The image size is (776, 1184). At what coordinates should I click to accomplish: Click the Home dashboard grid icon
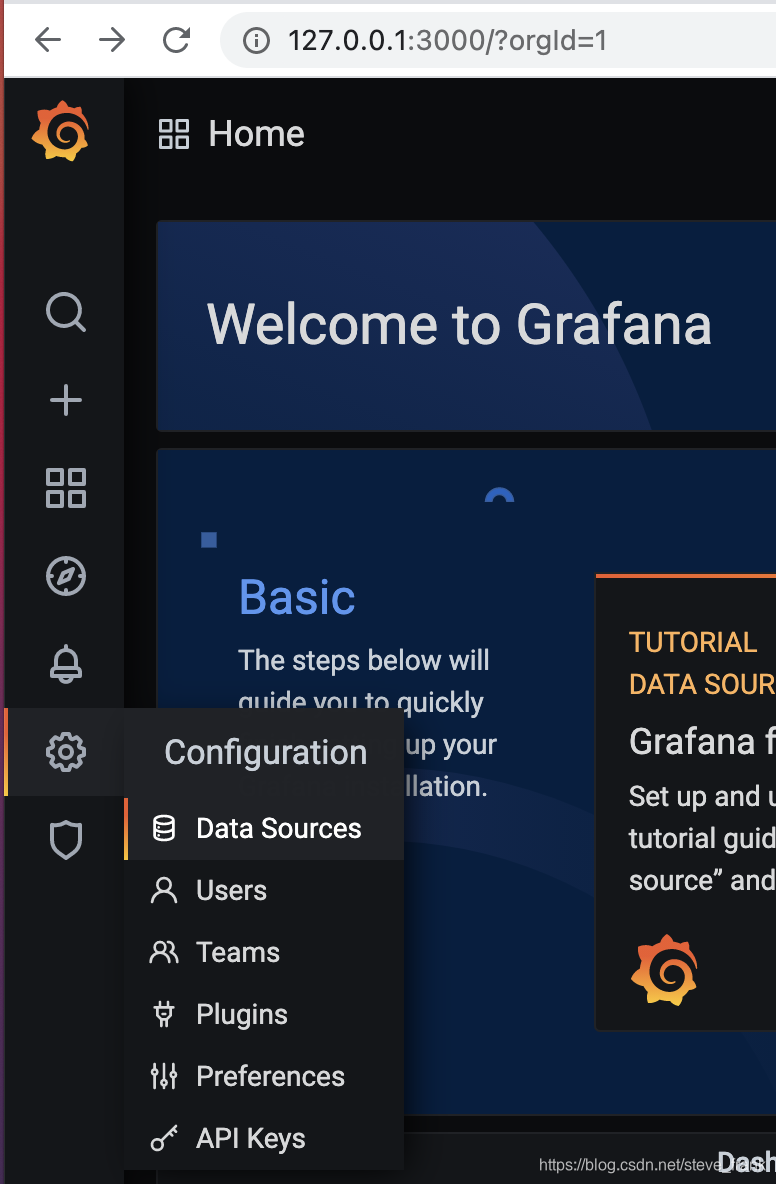click(174, 134)
